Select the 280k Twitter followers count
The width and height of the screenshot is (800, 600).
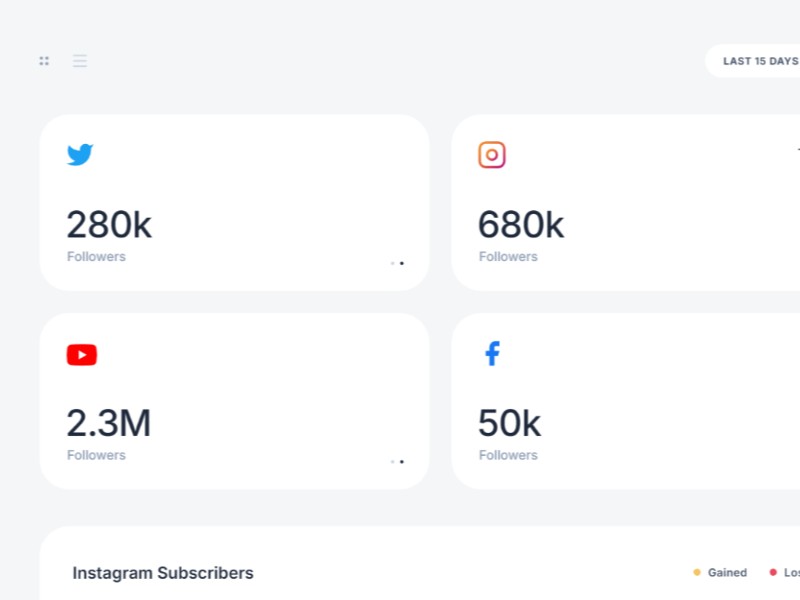(x=109, y=225)
